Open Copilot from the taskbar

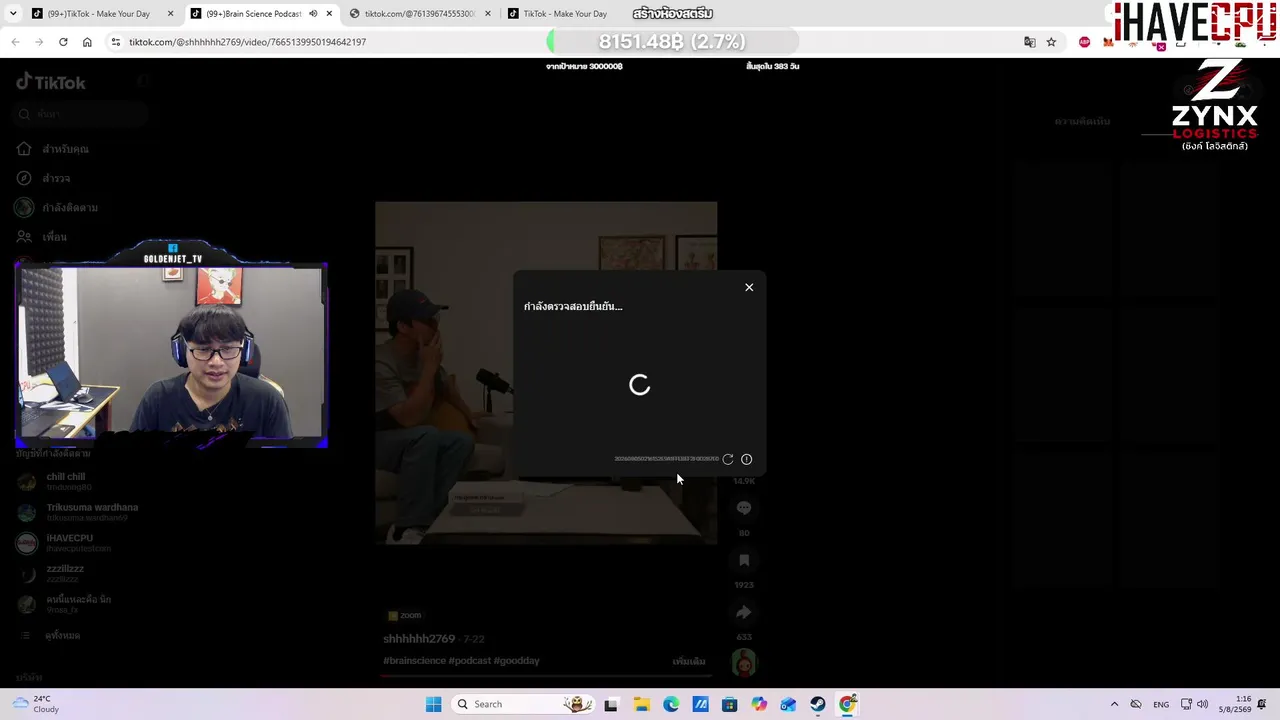(x=759, y=704)
